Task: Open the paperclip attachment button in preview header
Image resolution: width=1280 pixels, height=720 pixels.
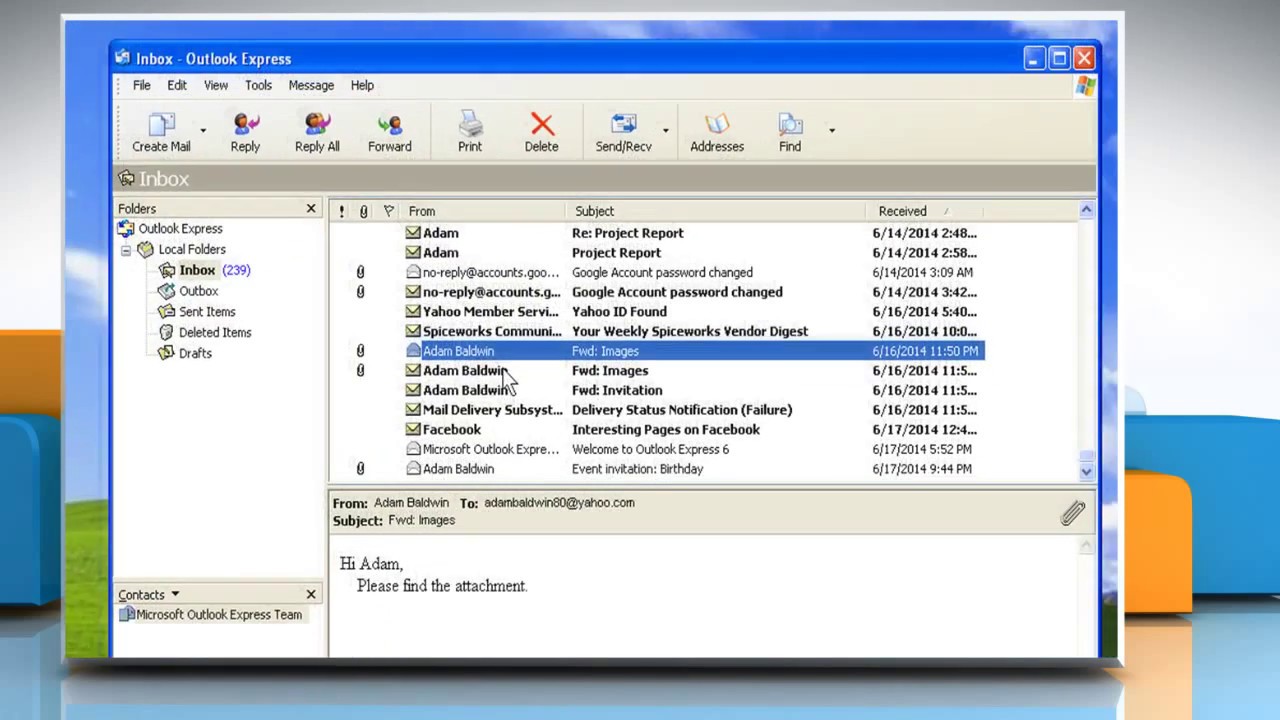Action: point(1073,513)
